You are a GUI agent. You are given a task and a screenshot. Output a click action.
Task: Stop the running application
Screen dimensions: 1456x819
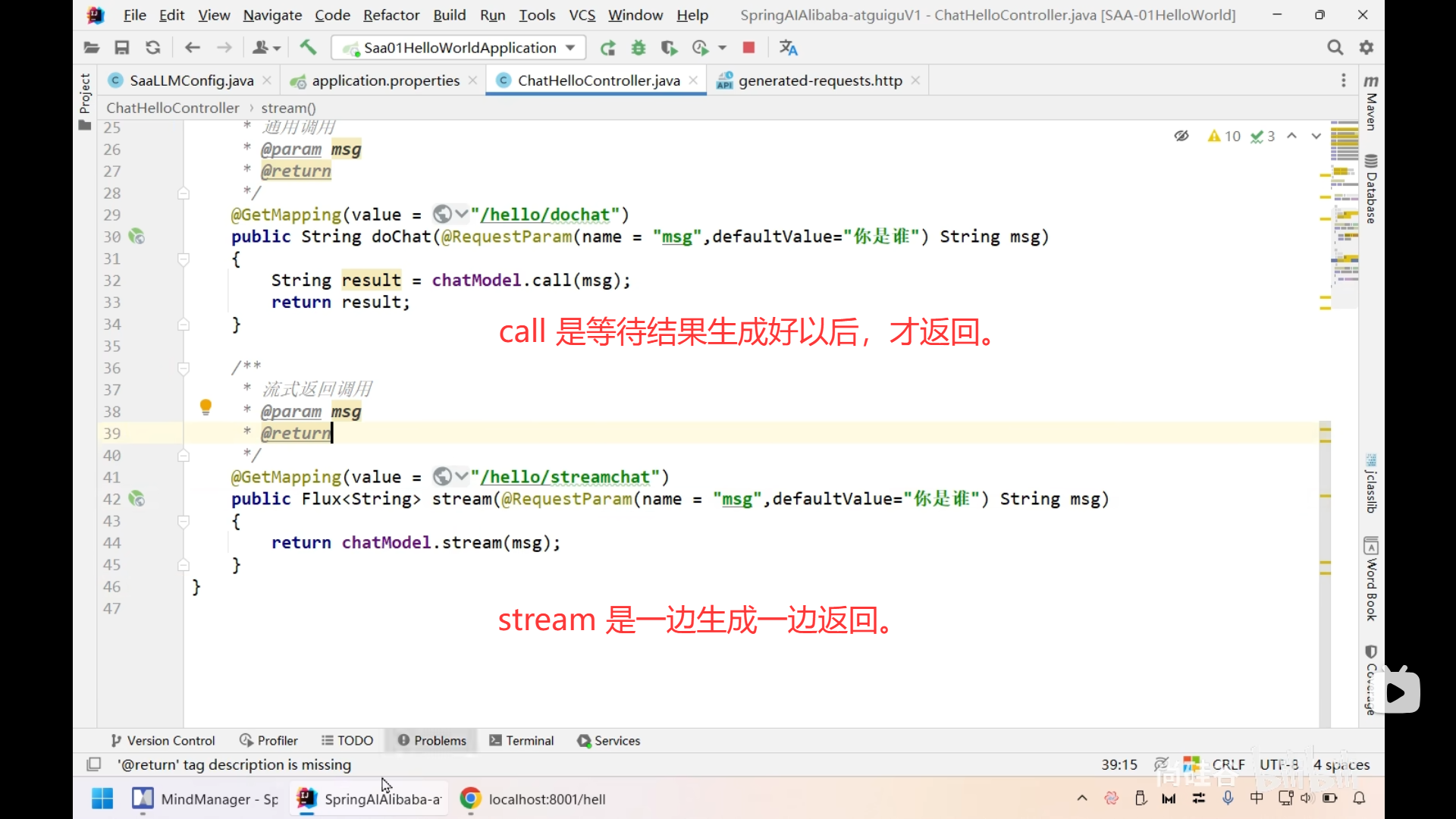point(748,48)
